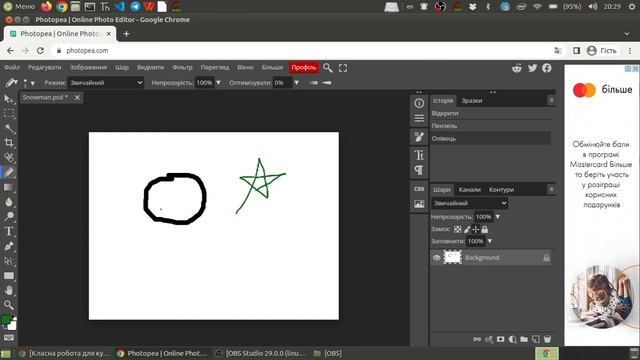Viewport: 640px width, 360px height.
Task: Open the Фільтр menu
Action: pos(182,67)
